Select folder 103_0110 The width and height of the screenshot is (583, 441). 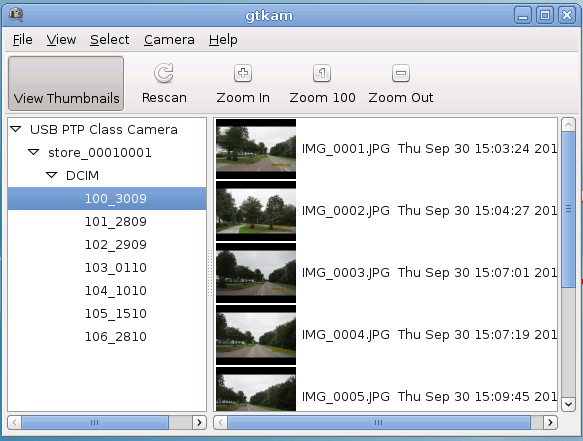(x=116, y=268)
